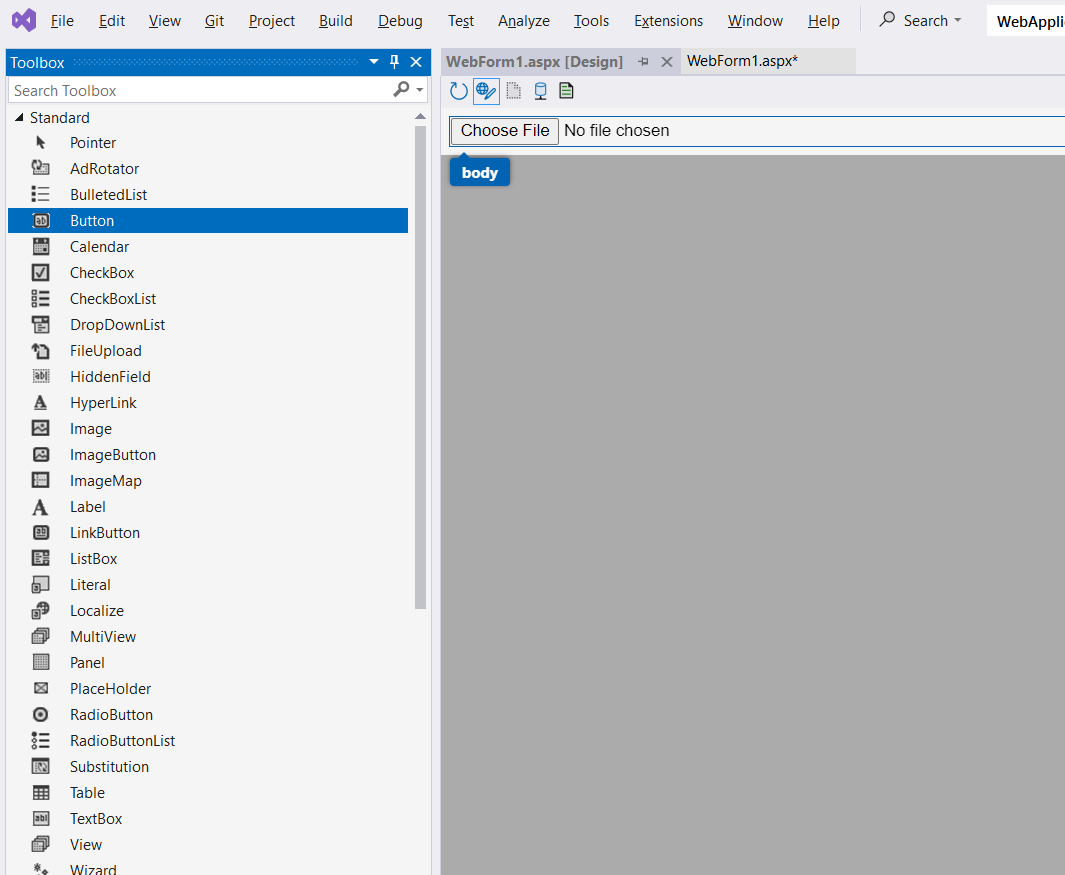Click the globe edit icon in the designer toolbar
Viewport: 1065px width, 875px height.
tap(486, 90)
